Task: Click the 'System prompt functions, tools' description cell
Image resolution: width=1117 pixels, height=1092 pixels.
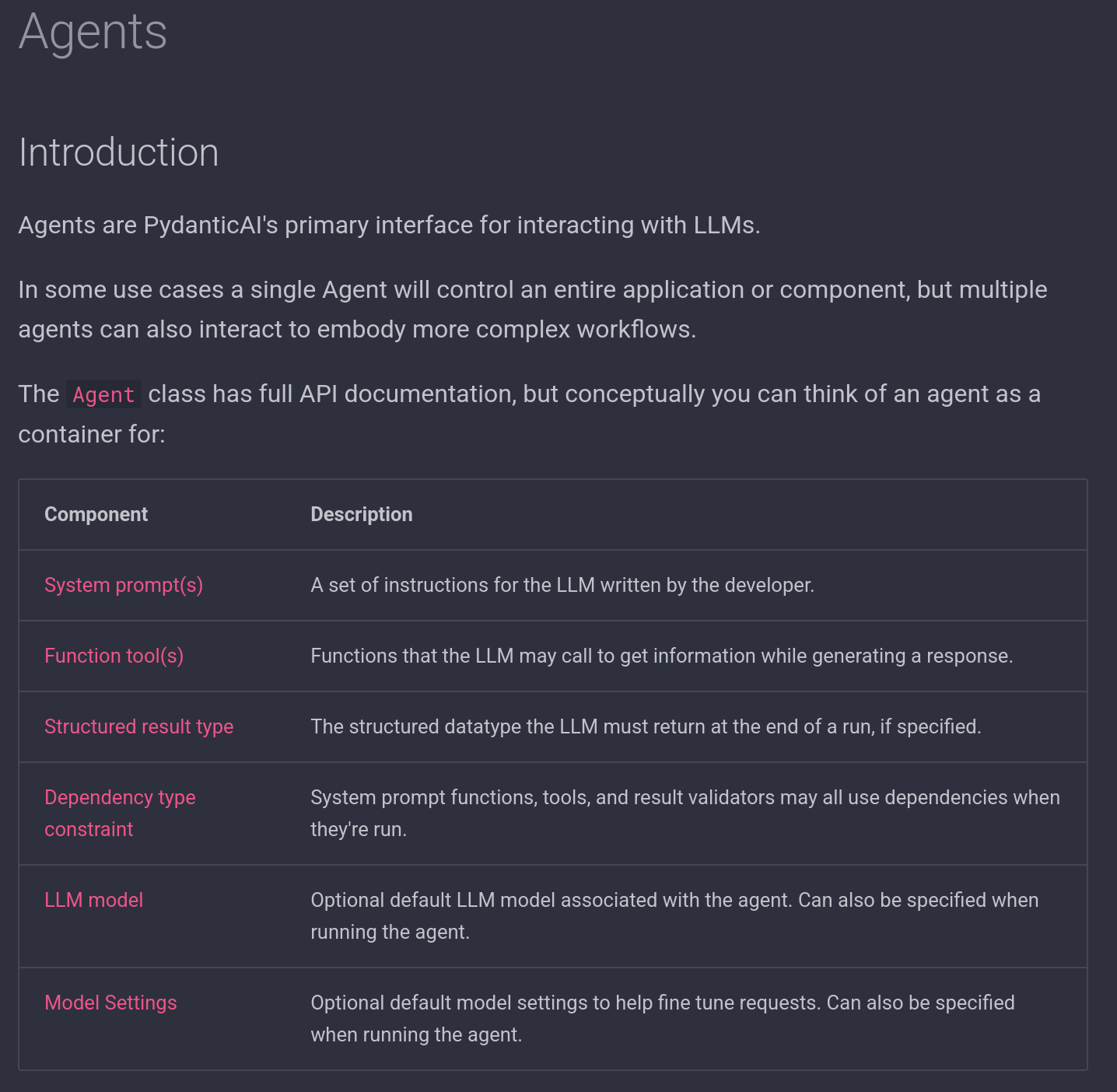Action: click(685, 813)
